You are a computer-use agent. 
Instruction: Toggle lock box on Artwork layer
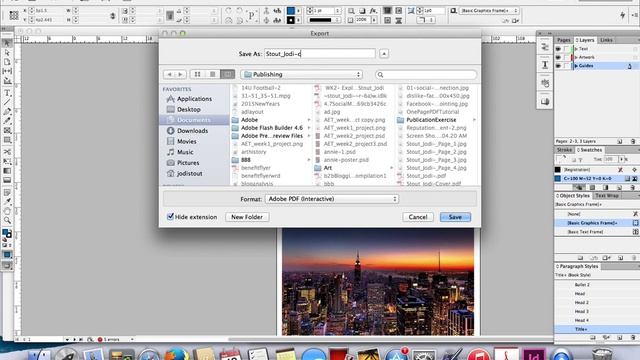click(567, 57)
